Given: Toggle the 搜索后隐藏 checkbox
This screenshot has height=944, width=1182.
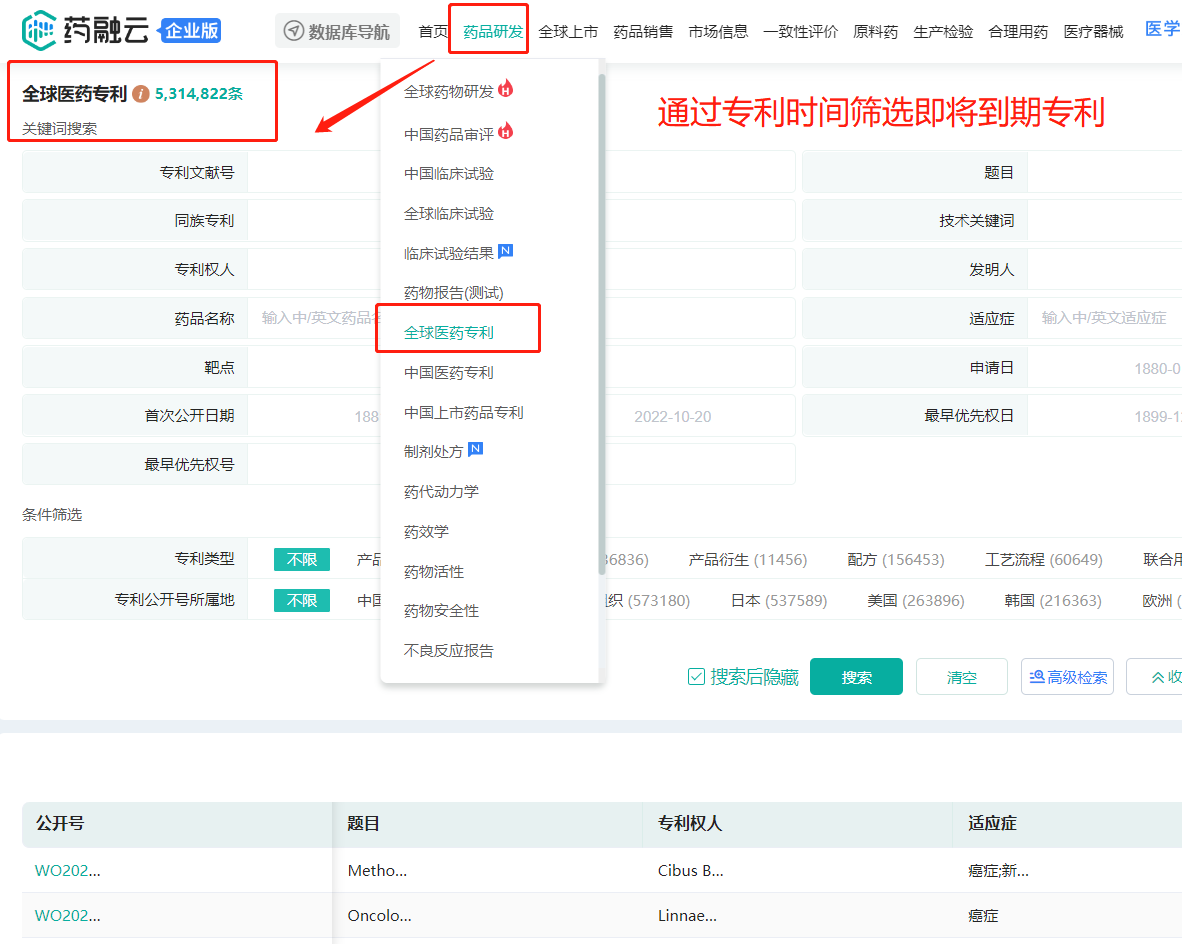Looking at the screenshot, I should [x=697, y=677].
